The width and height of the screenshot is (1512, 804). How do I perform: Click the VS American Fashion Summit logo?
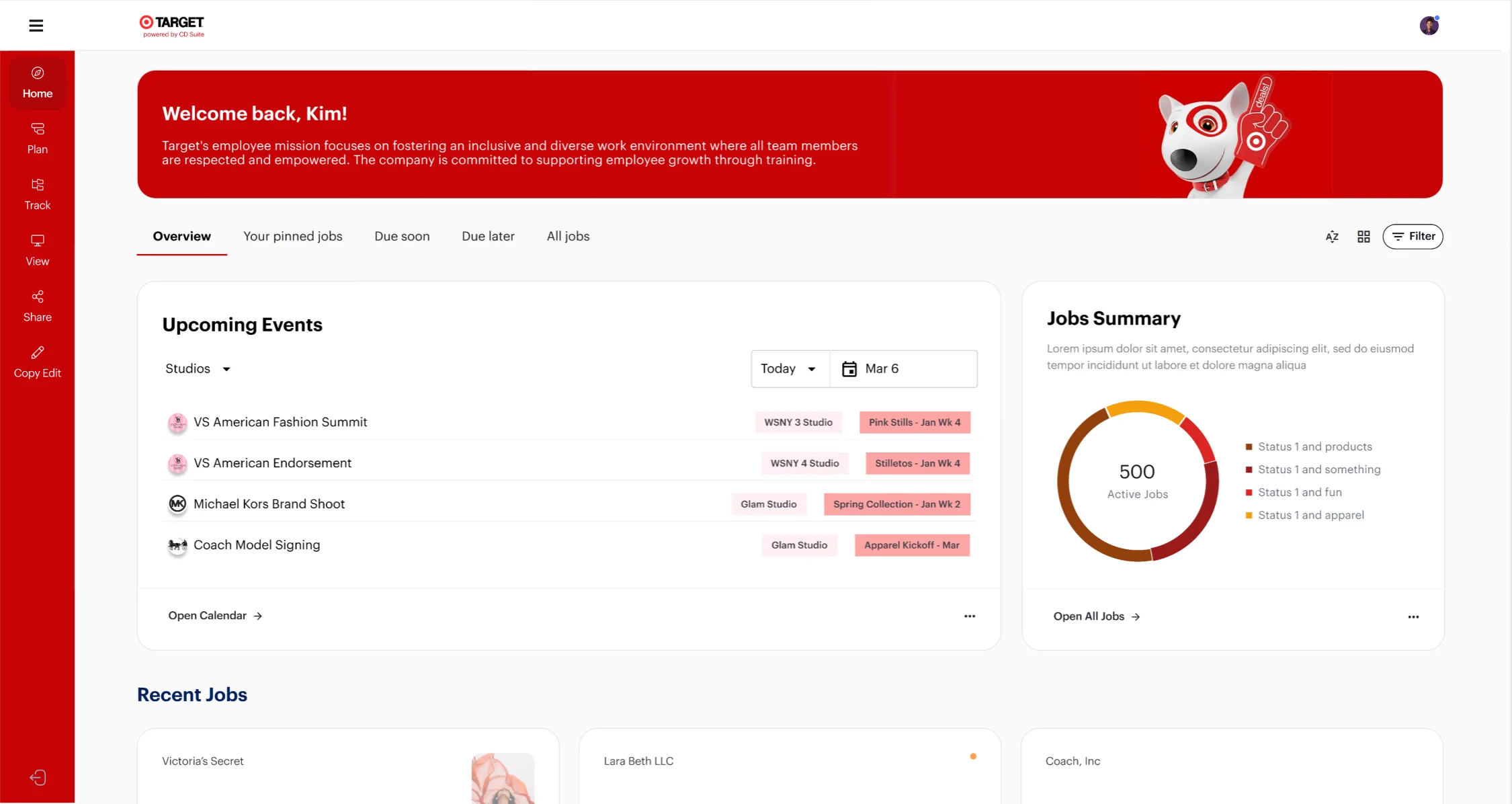177,423
